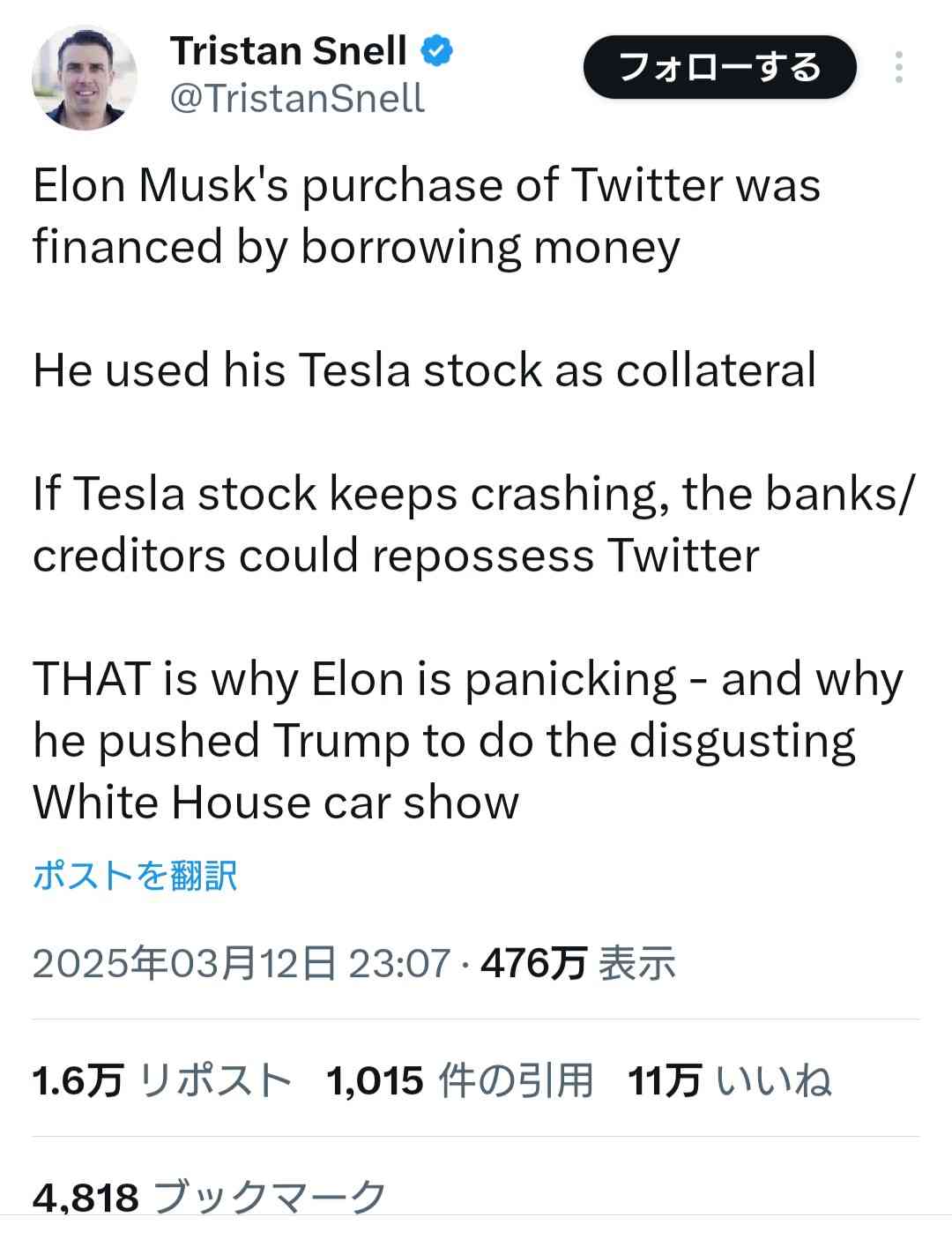The height and width of the screenshot is (1247, 952).
Task: Click the 2025年03月12日 23:07 timestamp
Action: click(242, 963)
